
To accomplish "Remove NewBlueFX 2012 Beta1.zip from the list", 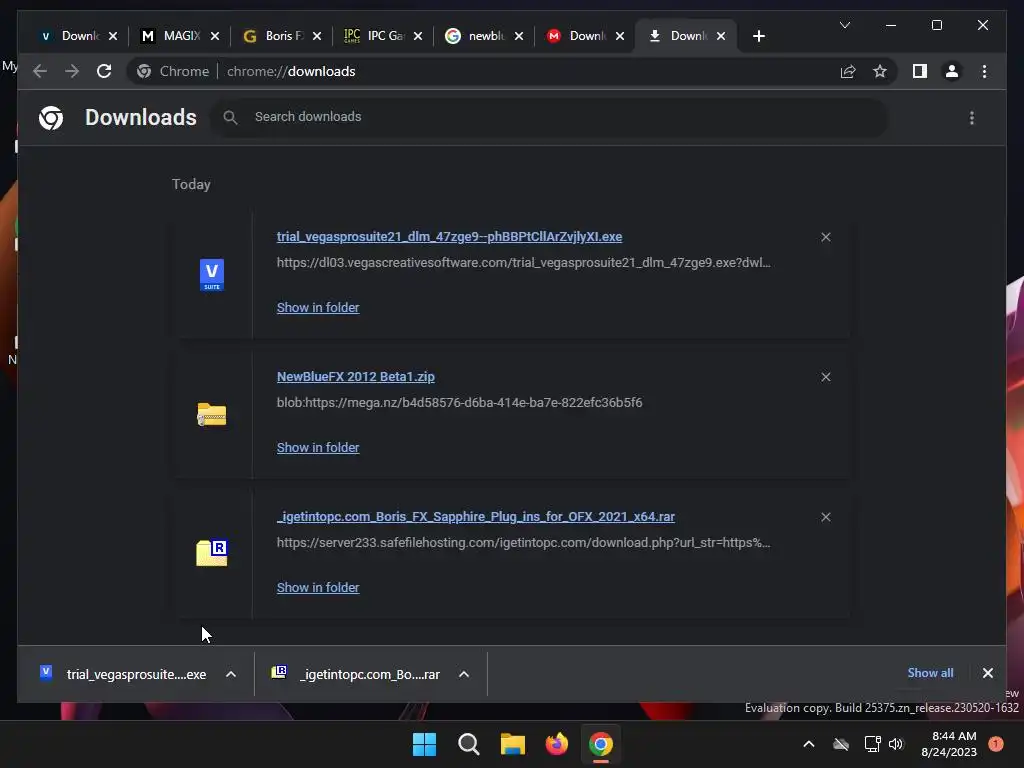I will pos(825,377).
